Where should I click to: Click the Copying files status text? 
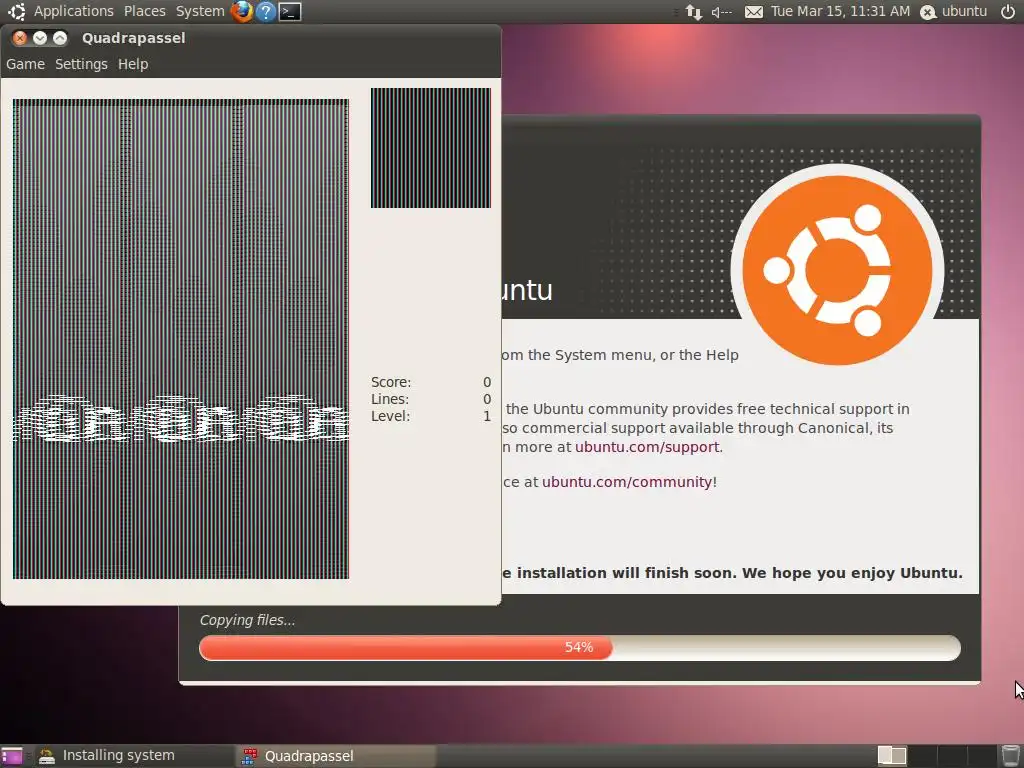[x=248, y=620]
